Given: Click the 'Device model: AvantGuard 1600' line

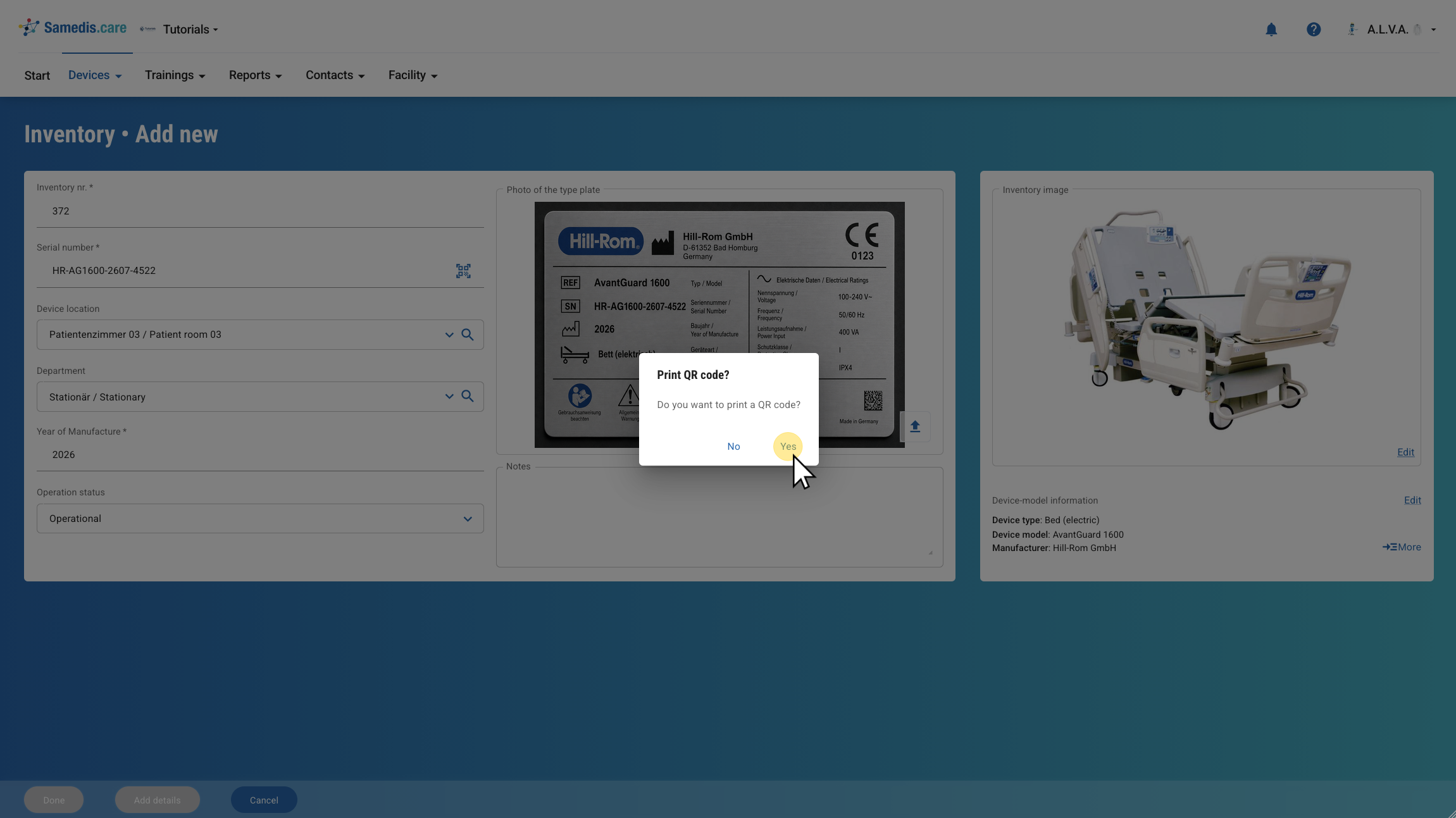Looking at the screenshot, I should coord(1058,535).
